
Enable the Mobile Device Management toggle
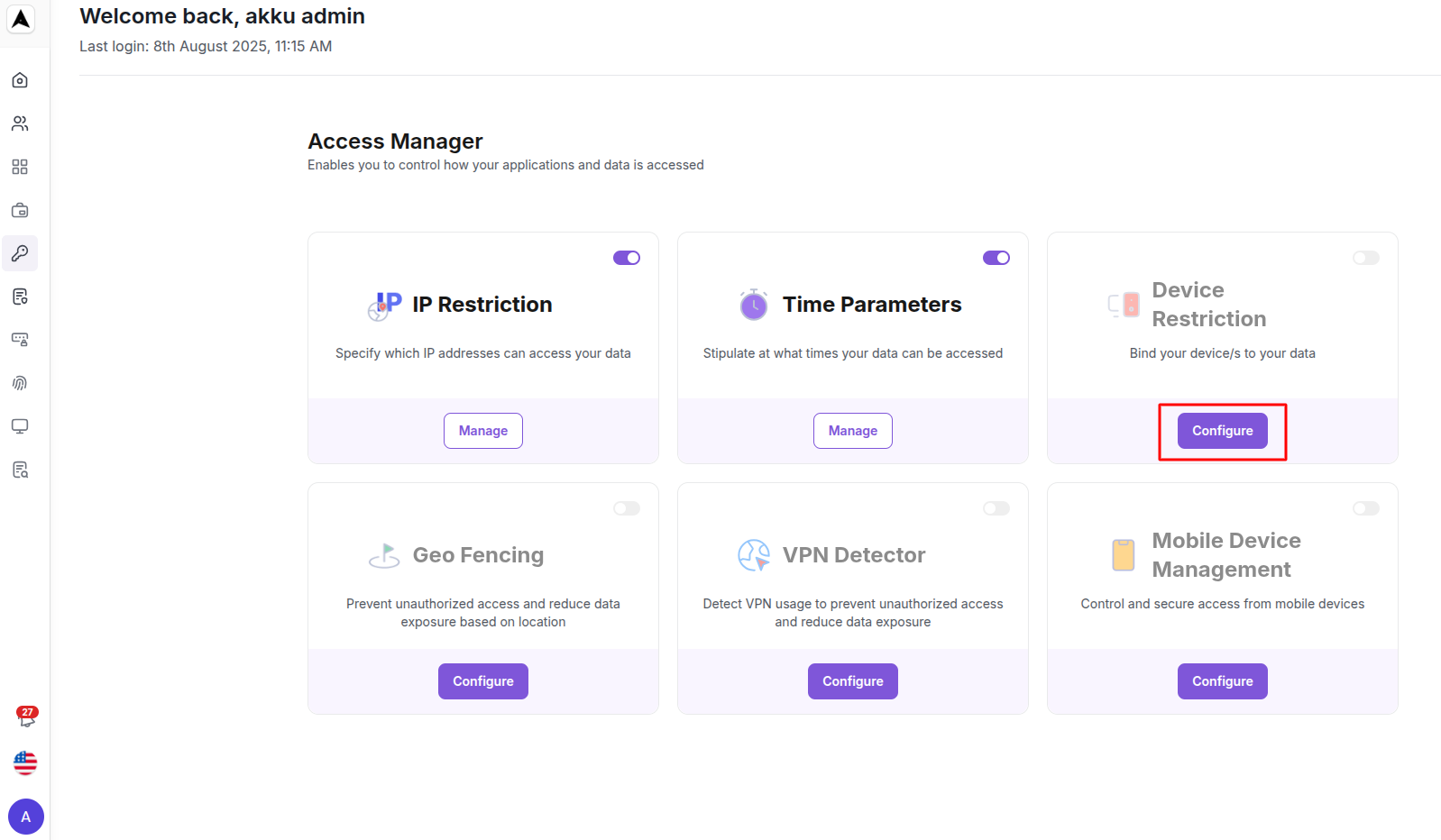coord(1366,508)
